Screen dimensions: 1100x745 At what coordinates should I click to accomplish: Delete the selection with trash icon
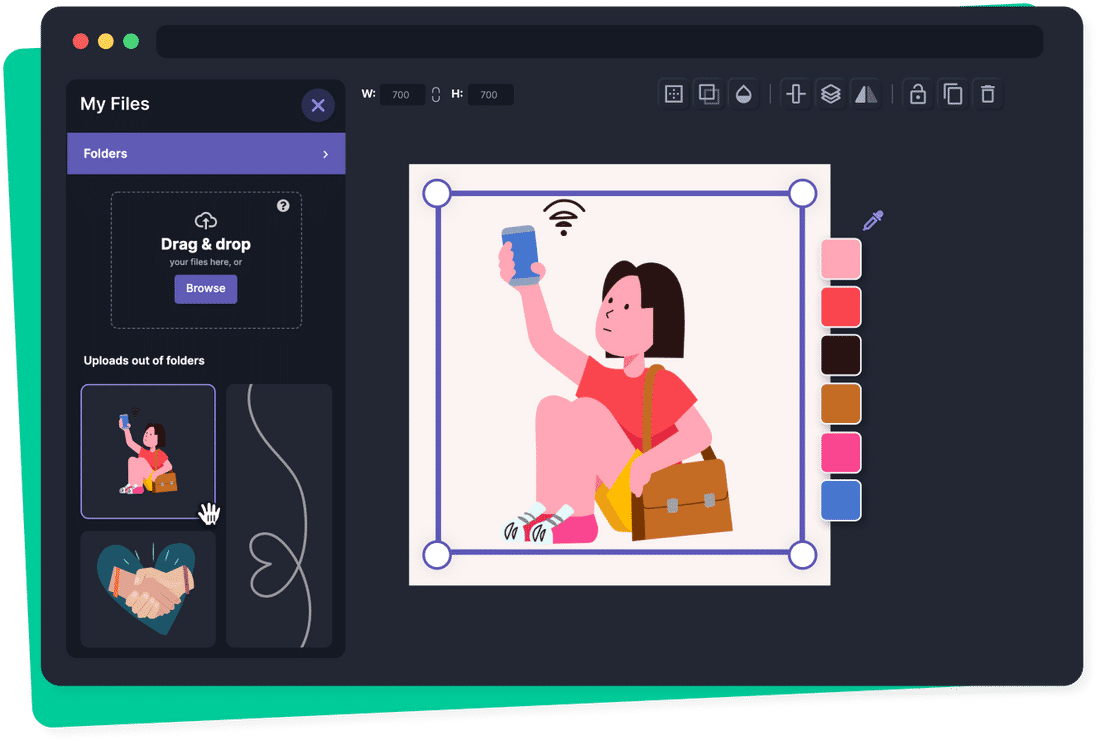[x=988, y=94]
